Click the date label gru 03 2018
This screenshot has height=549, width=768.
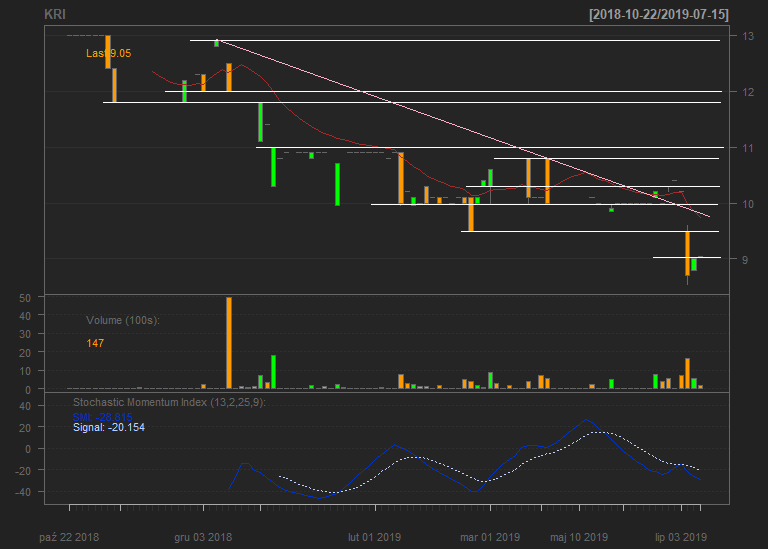tap(203, 537)
